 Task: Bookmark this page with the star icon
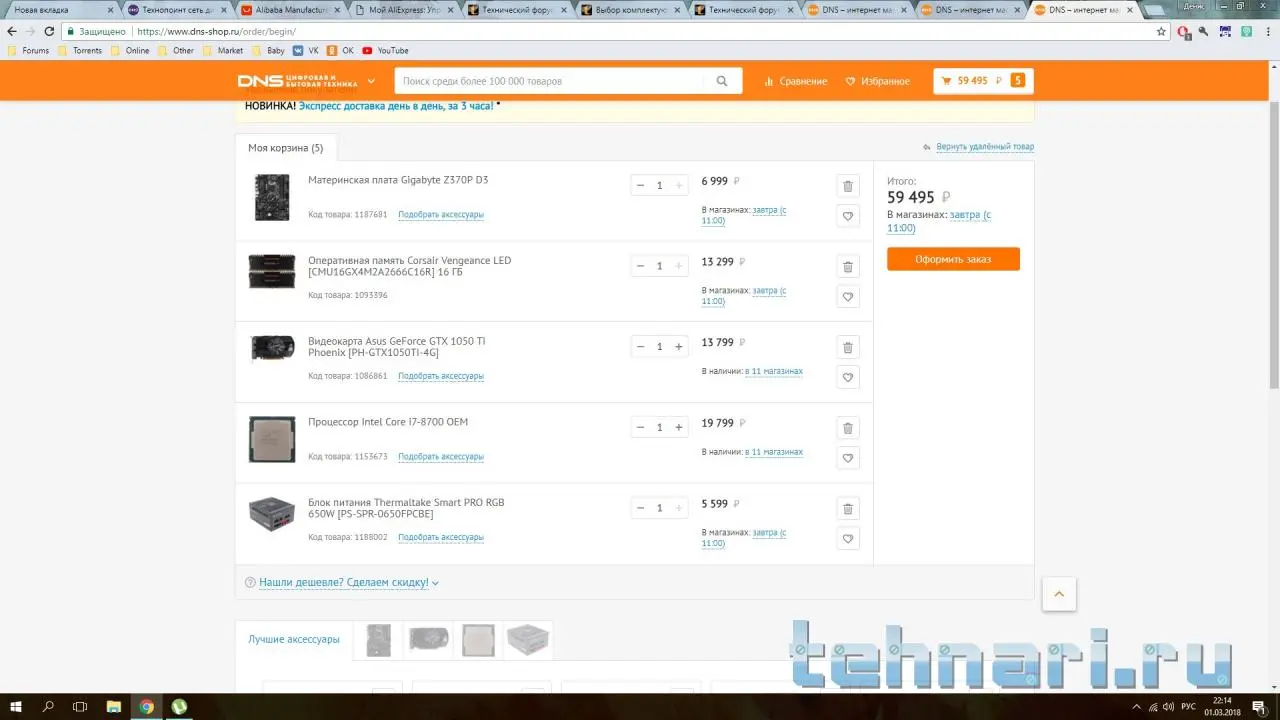click(1161, 31)
